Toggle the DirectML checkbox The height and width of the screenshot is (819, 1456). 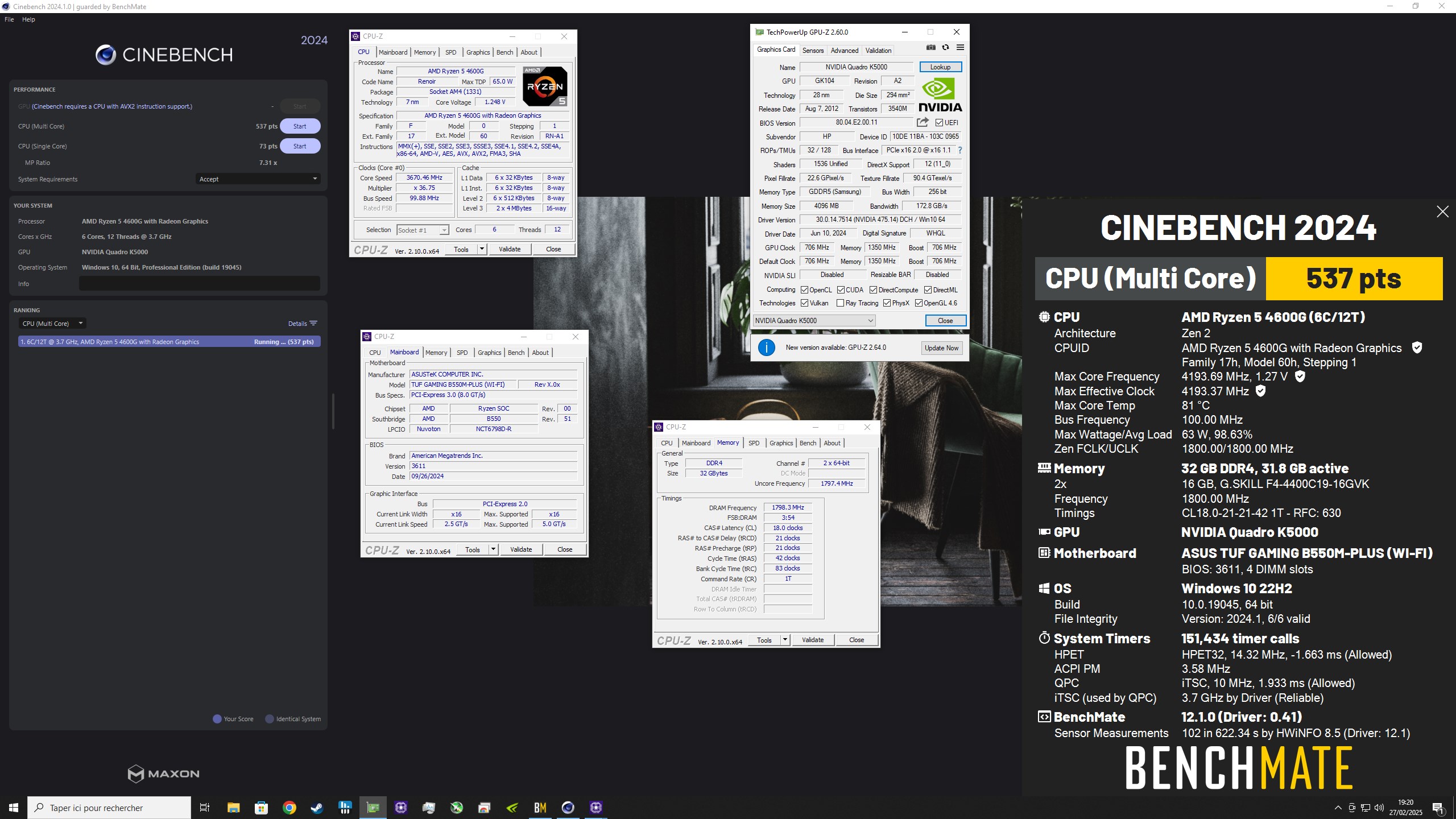928,289
